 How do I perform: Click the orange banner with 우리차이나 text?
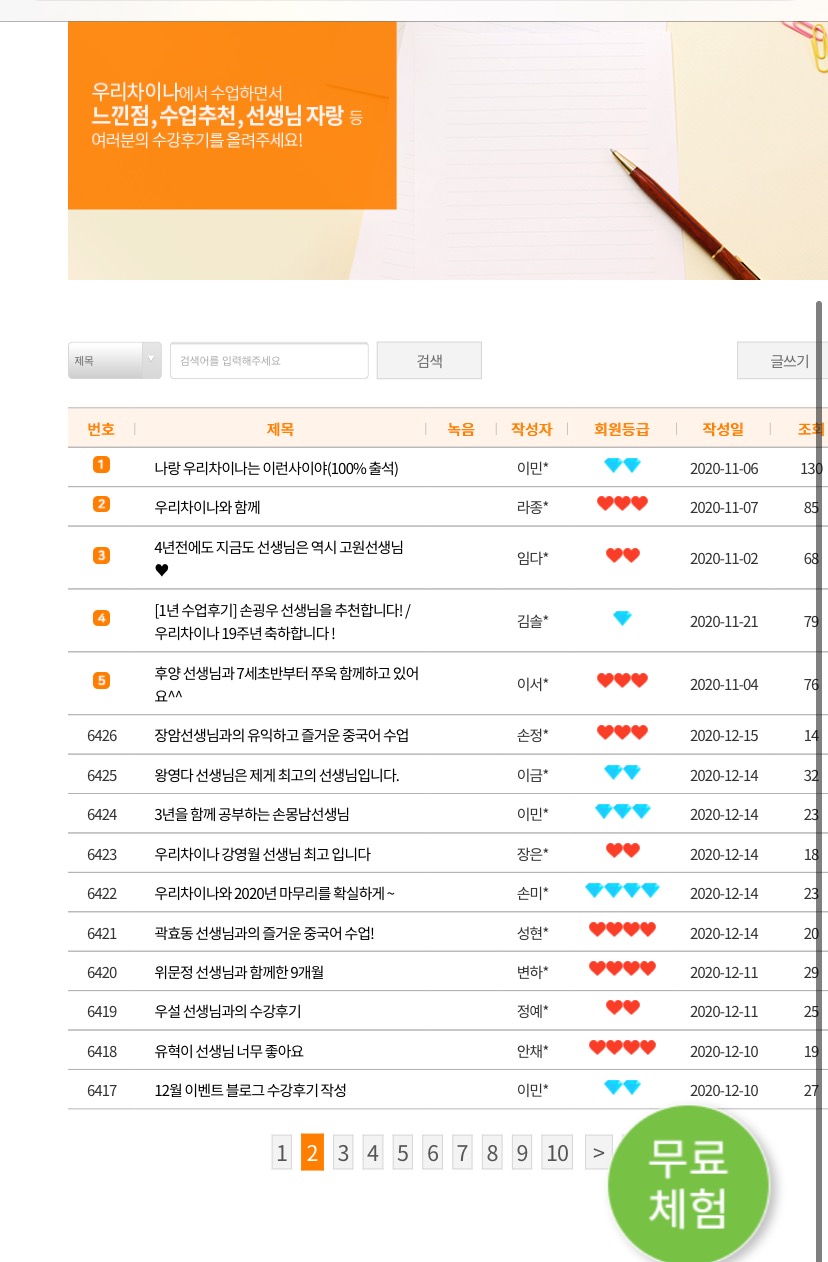pyautogui.click(x=232, y=115)
